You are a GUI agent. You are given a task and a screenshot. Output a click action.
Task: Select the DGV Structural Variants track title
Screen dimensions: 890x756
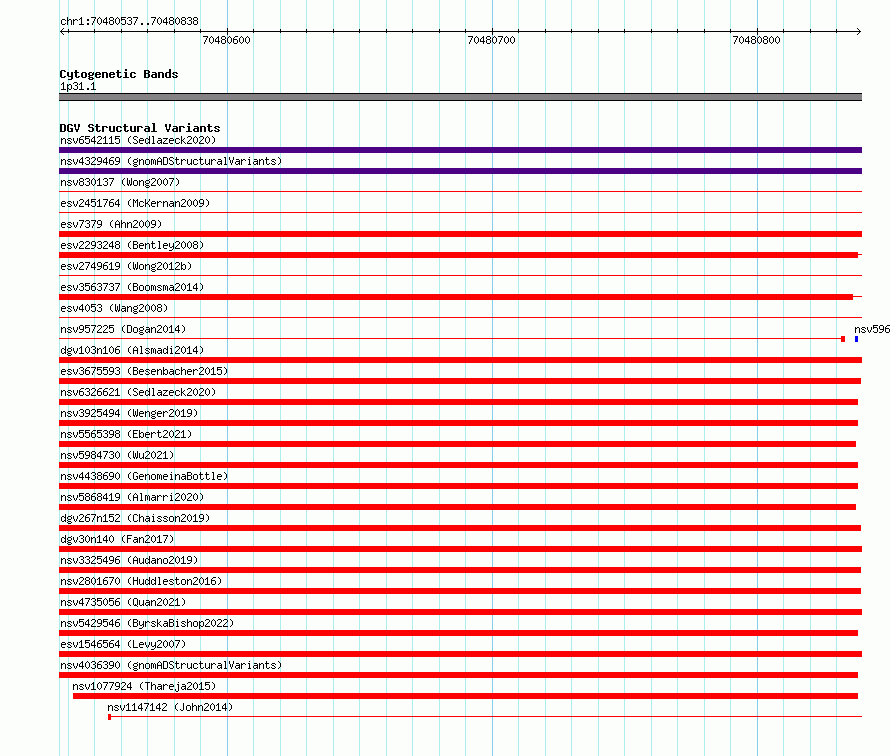[140, 128]
